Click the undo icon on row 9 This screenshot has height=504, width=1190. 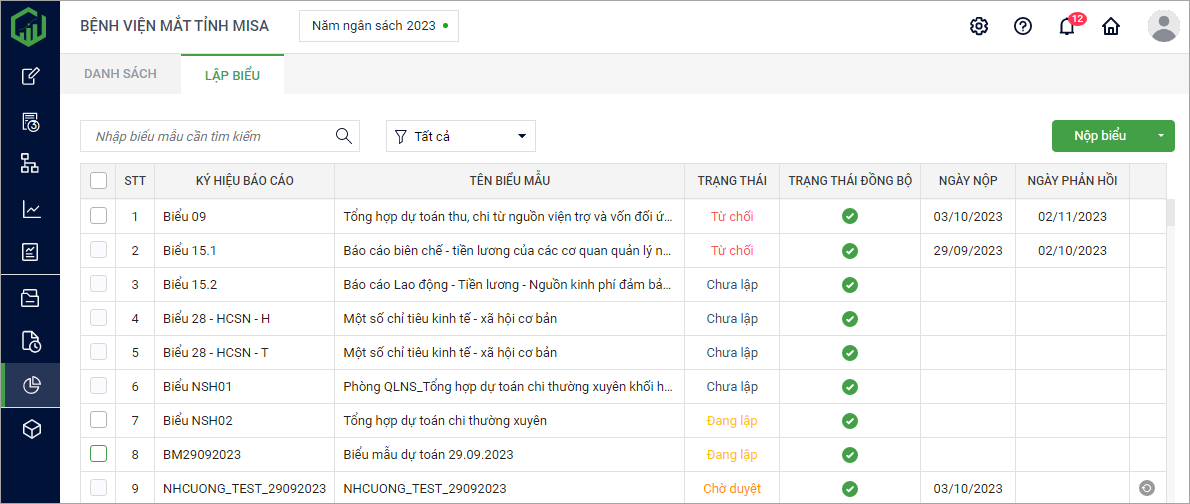1147,488
